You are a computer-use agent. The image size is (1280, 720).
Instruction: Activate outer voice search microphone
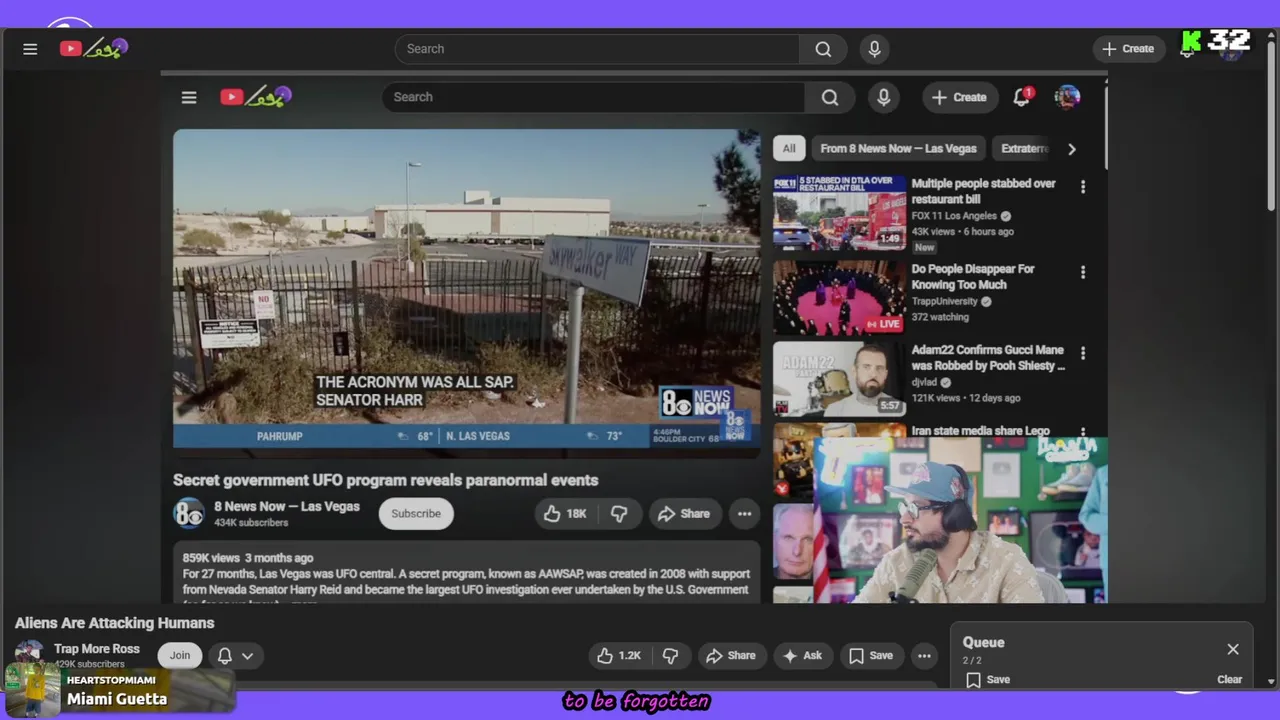click(874, 49)
